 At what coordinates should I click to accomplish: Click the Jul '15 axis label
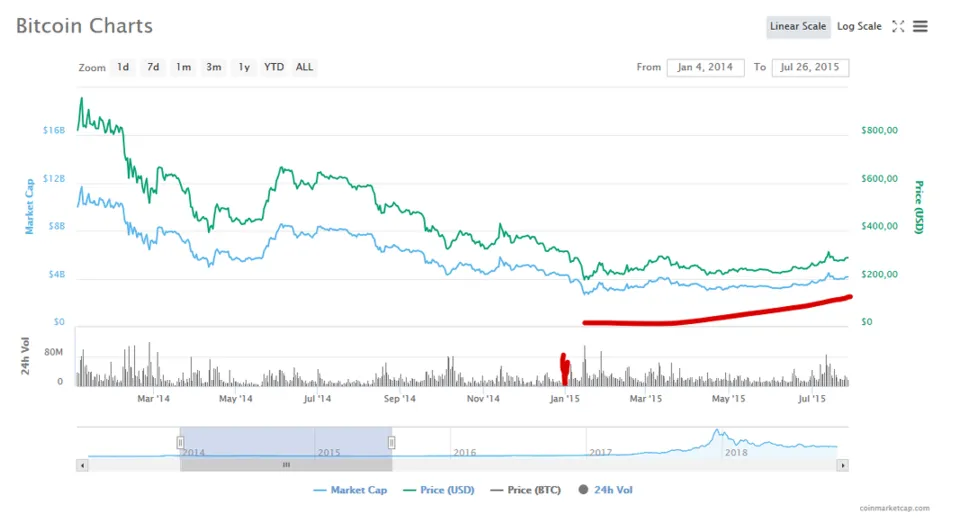click(x=812, y=399)
